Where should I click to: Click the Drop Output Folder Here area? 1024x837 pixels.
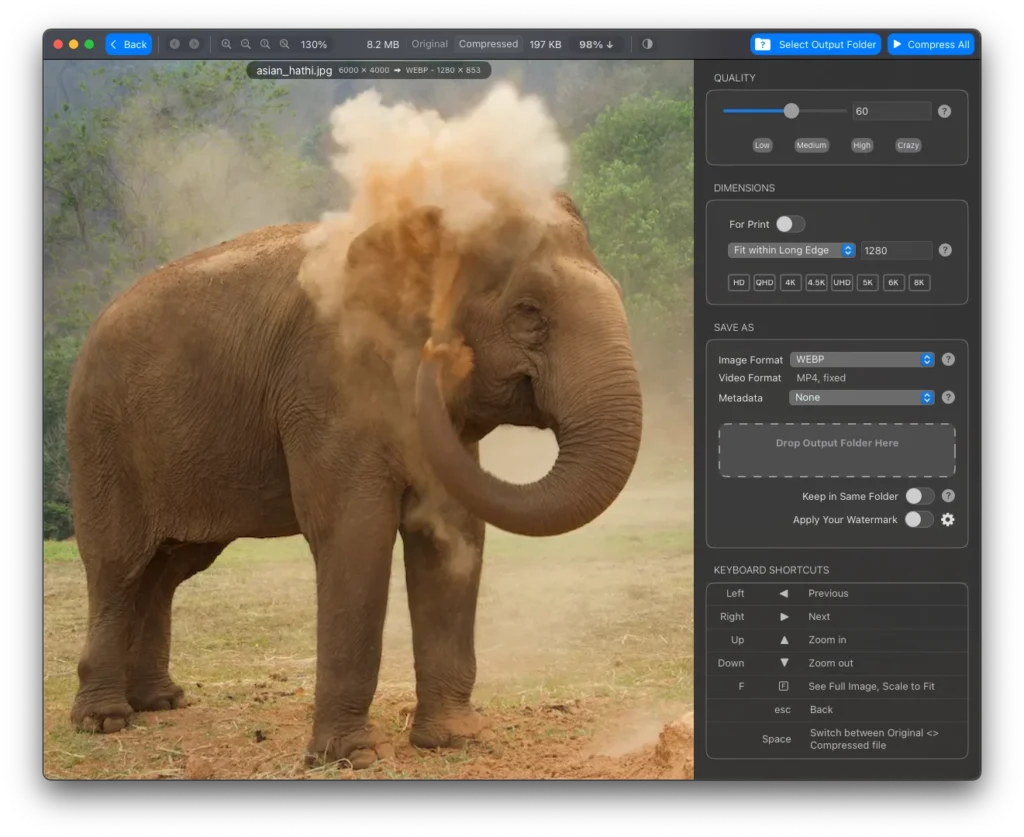pos(837,450)
